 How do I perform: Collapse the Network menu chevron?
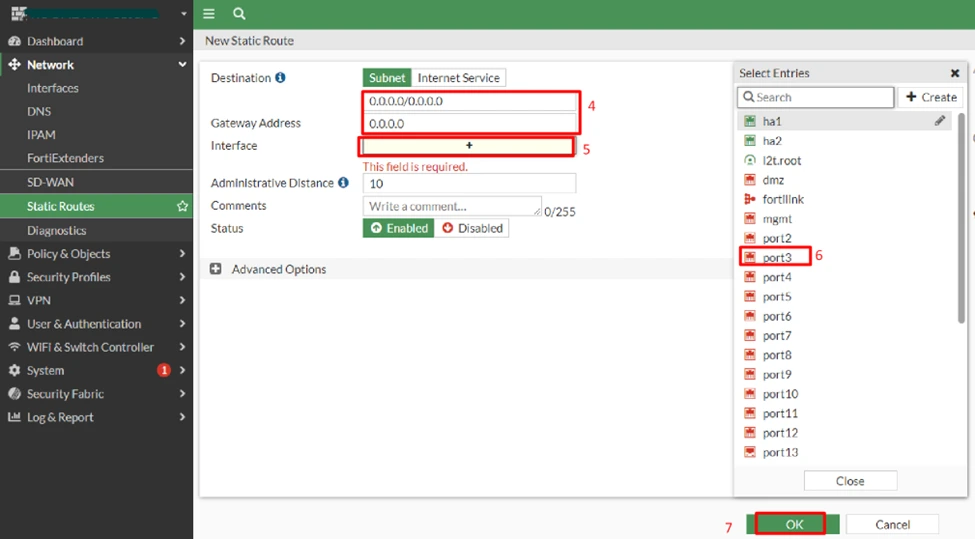pyautogui.click(x=182, y=65)
